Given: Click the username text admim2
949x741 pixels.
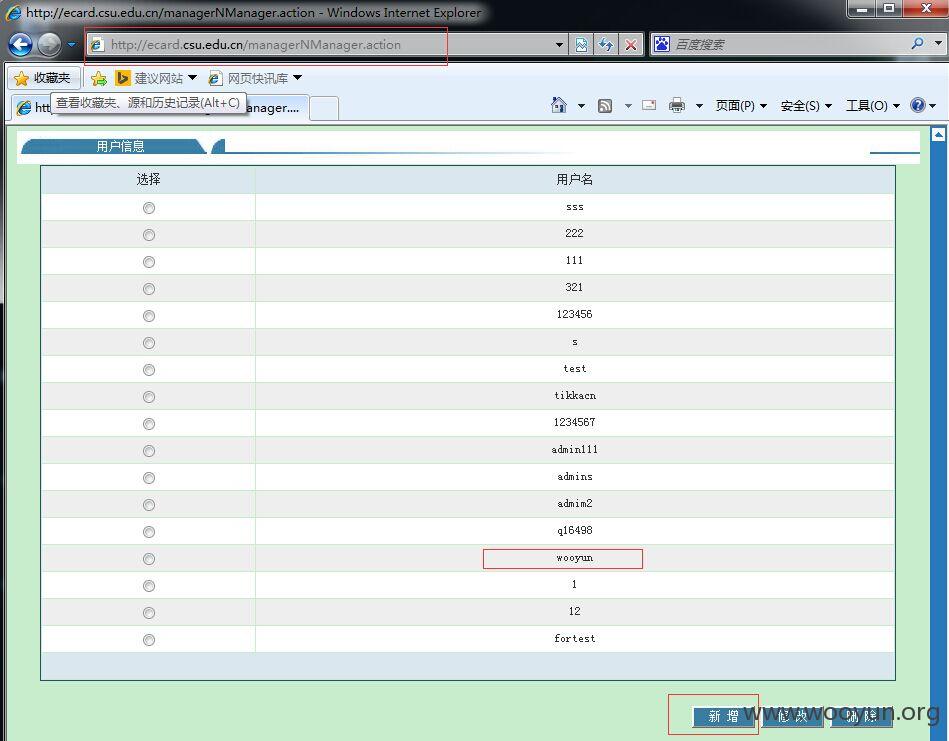Looking at the screenshot, I should click(574, 503).
